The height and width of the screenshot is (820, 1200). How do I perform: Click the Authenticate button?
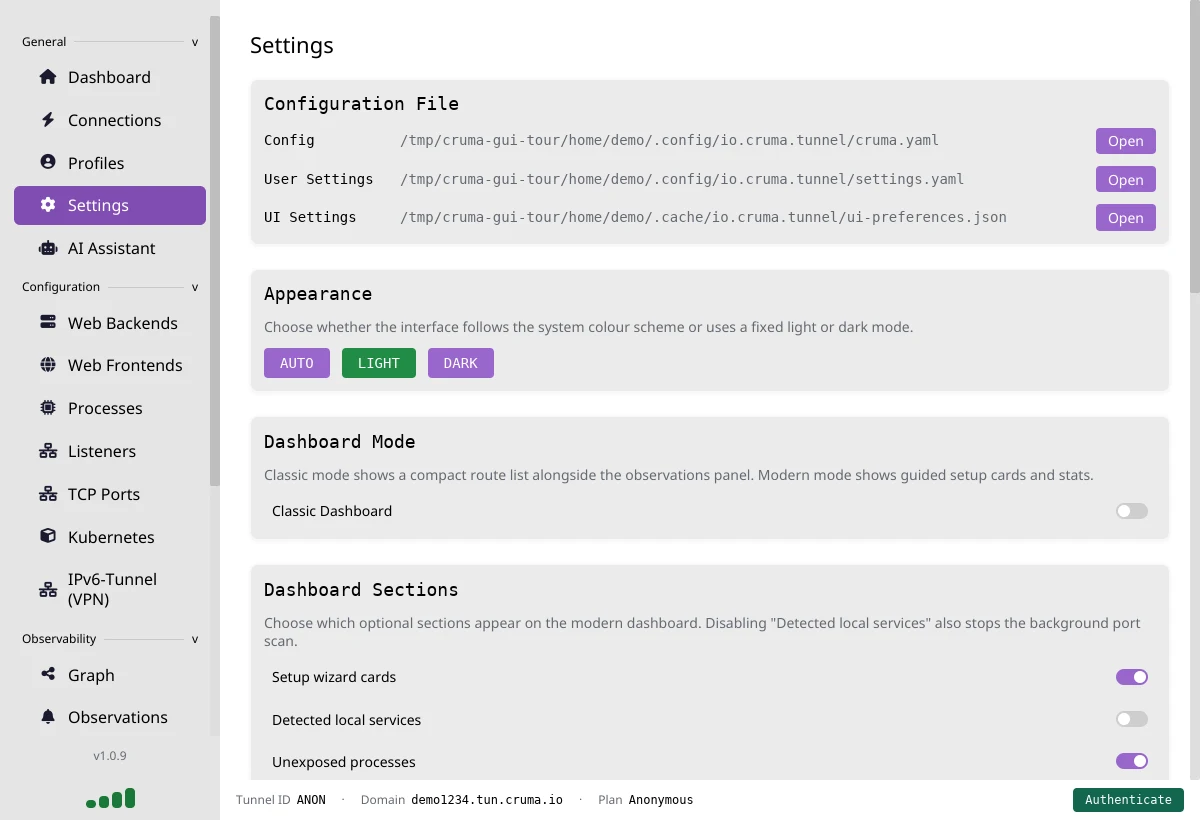point(1128,800)
